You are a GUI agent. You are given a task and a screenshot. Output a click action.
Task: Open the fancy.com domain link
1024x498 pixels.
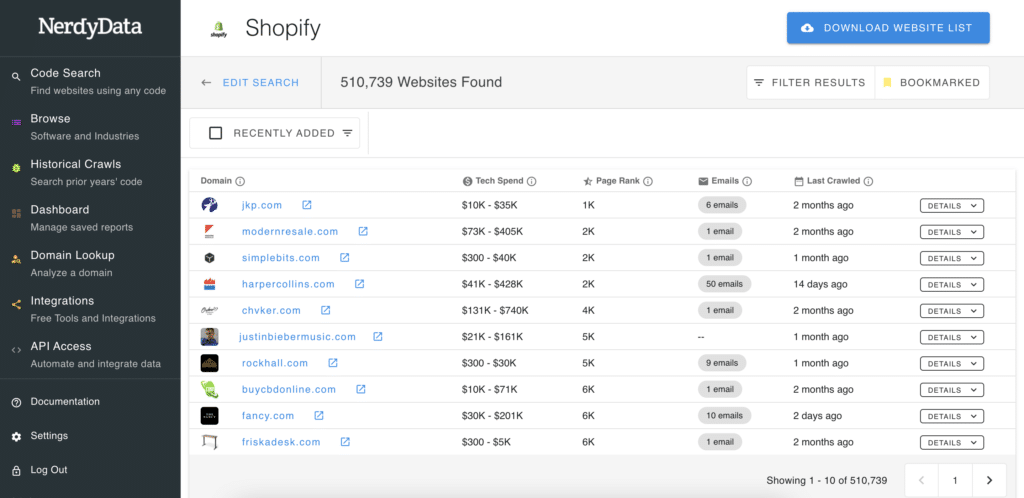pyautogui.click(x=268, y=416)
